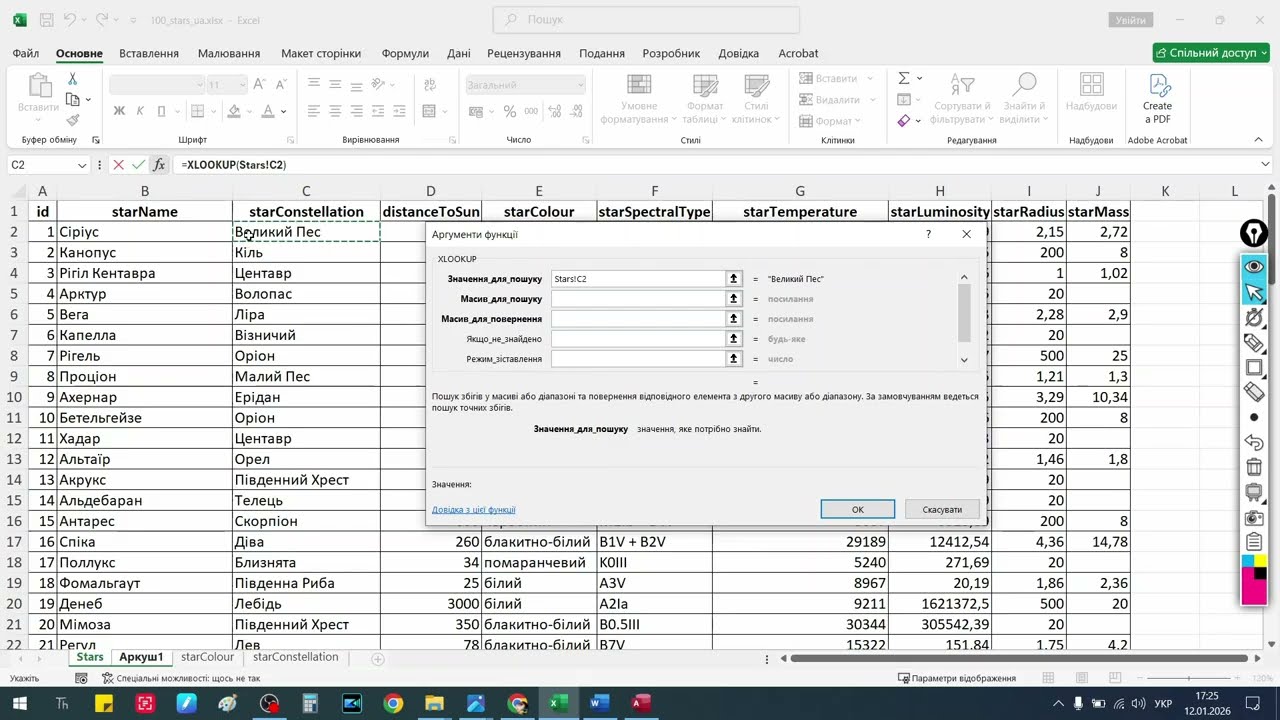Open Font Color dropdown arrow

coord(284,111)
